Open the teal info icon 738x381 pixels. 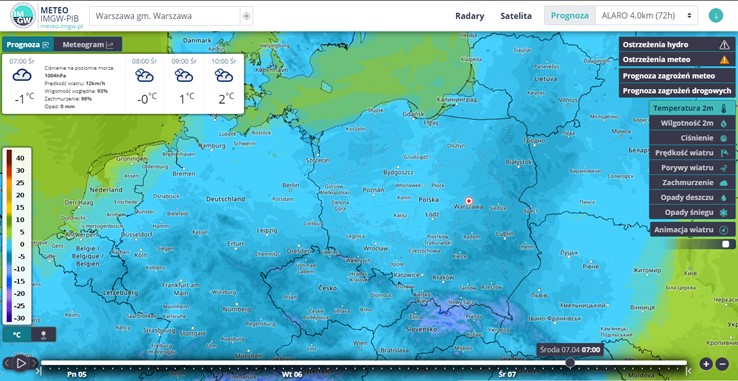pyautogui.click(x=715, y=16)
